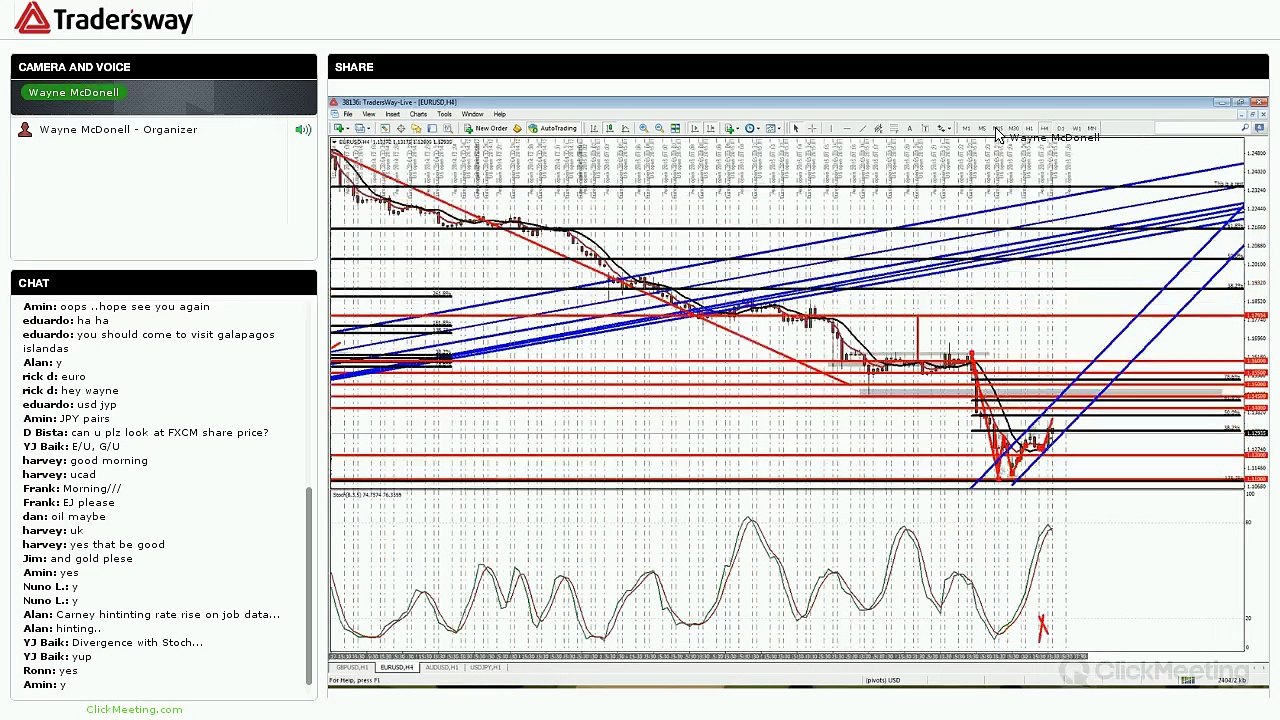This screenshot has width=1280, height=720.
Task: Toggle the Auto Scroll chart icon
Action: [695, 128]
